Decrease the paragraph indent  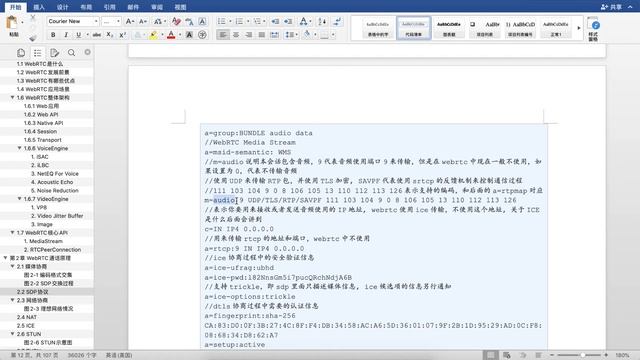point(275,21)
